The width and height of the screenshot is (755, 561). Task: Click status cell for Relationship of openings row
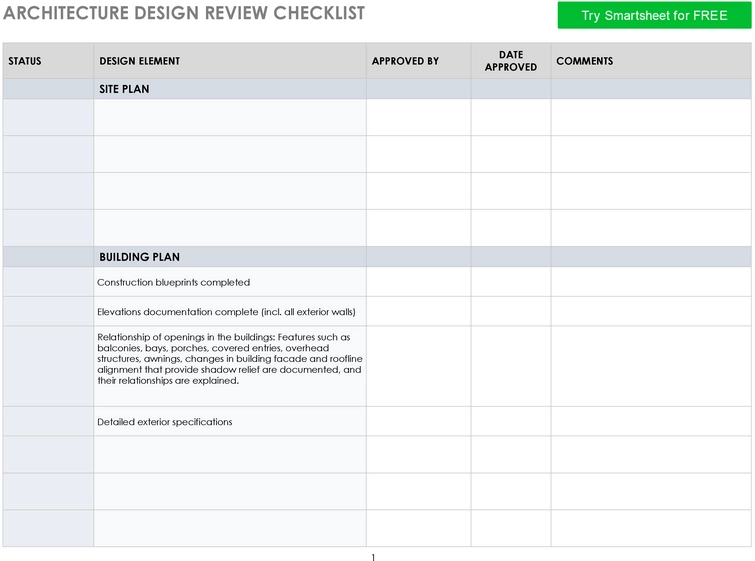click(x=48, y=366)
